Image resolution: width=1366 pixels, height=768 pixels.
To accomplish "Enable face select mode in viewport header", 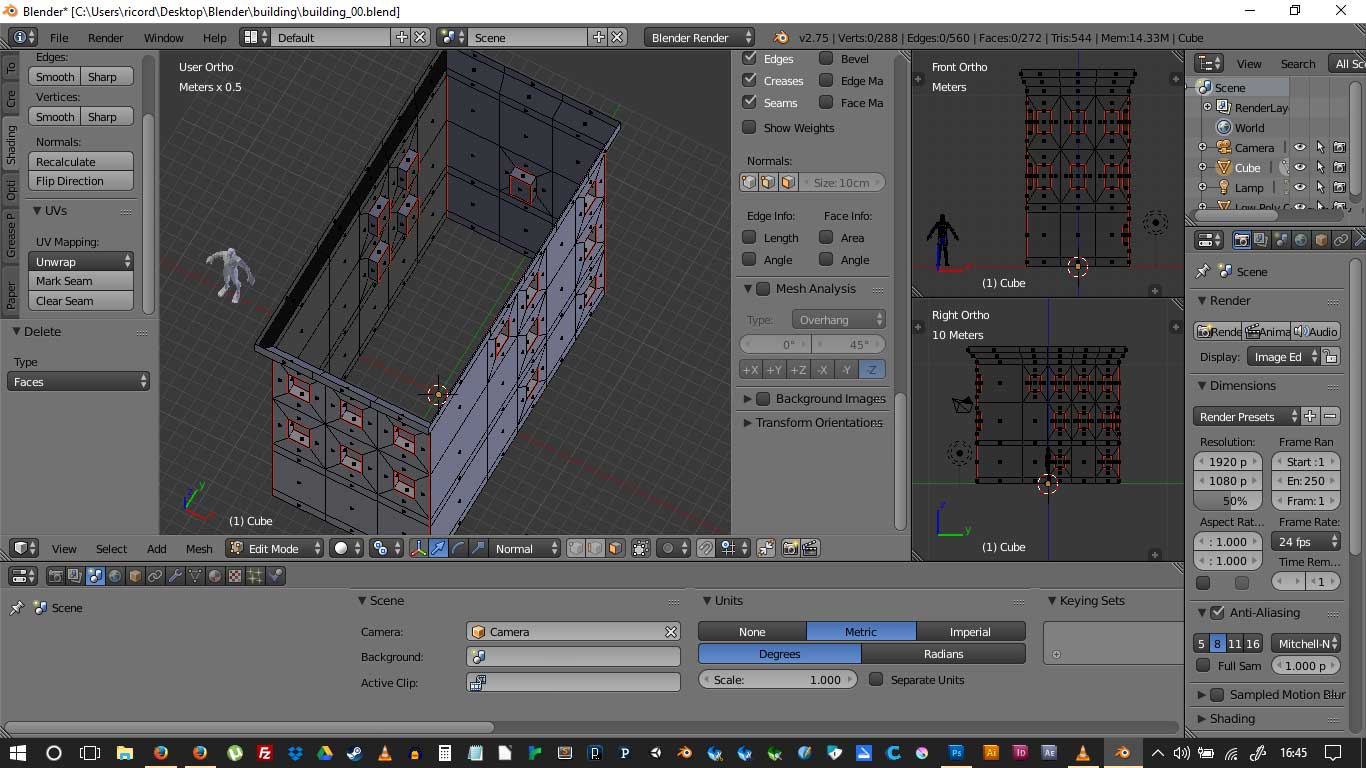I will 615,548.
